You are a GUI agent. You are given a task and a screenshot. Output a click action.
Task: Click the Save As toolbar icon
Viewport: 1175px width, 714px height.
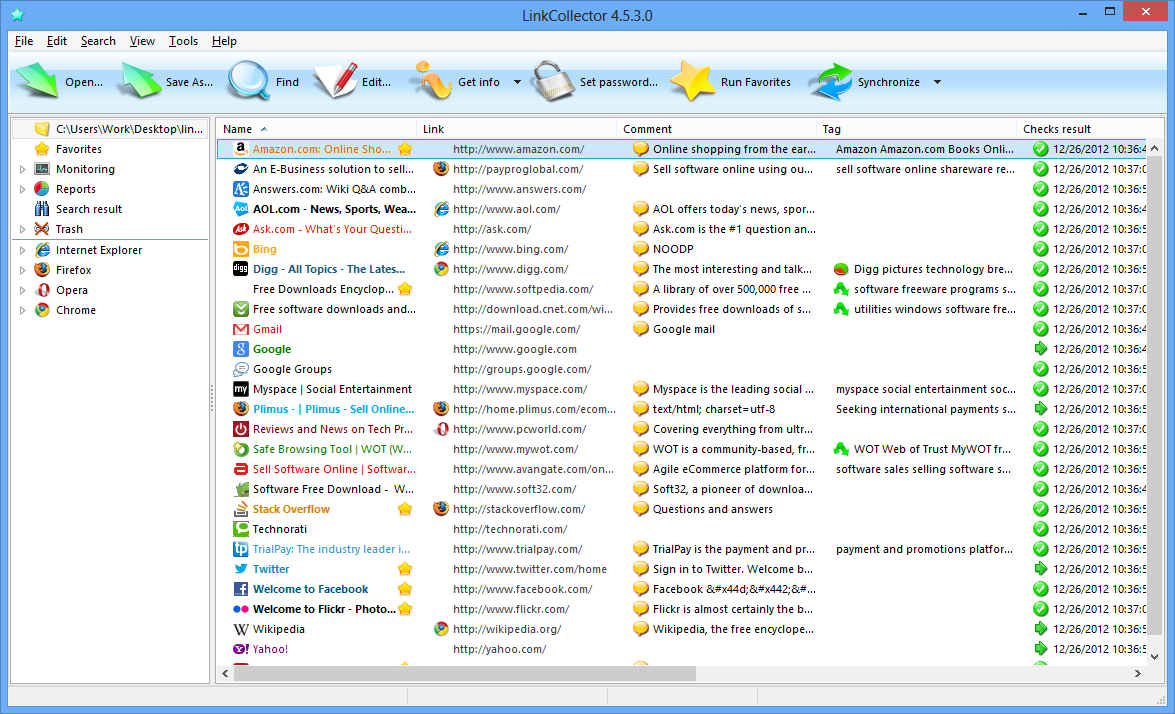click(x=141, y=82)
